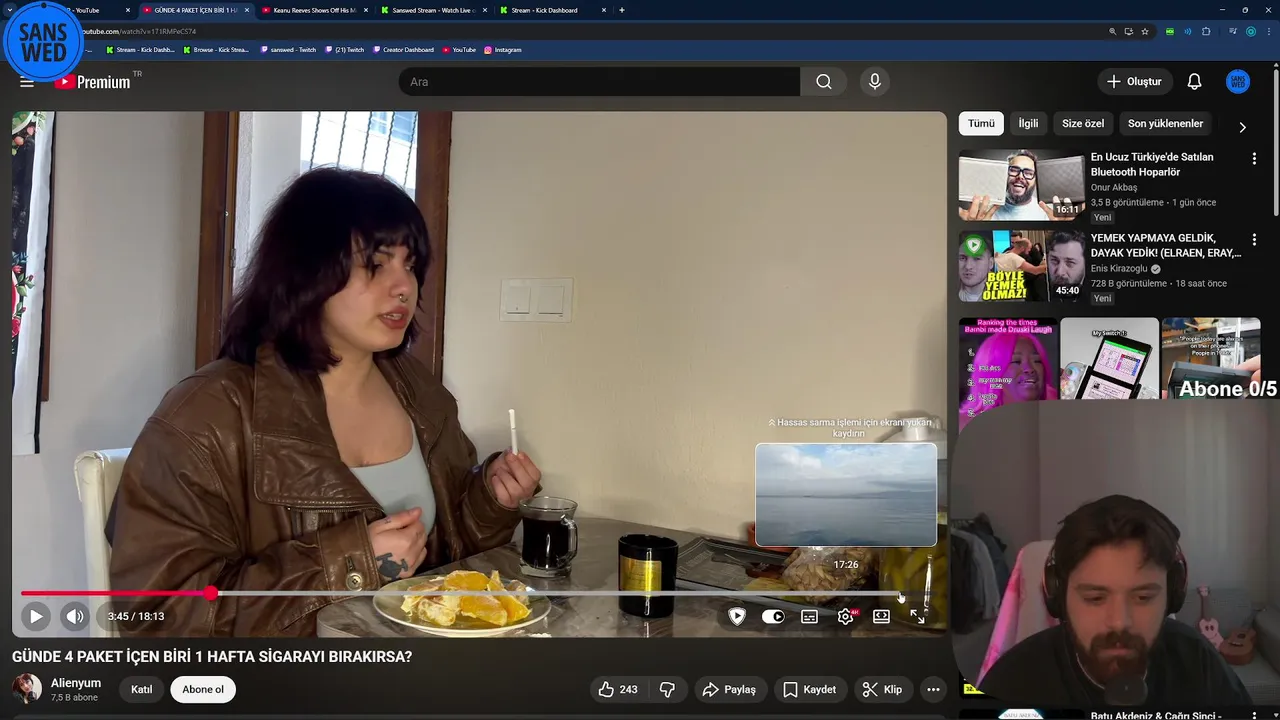The height and width of the screenshot is (720, 1280).
Task: Open a new browser tab
Action: click(622, 10)
